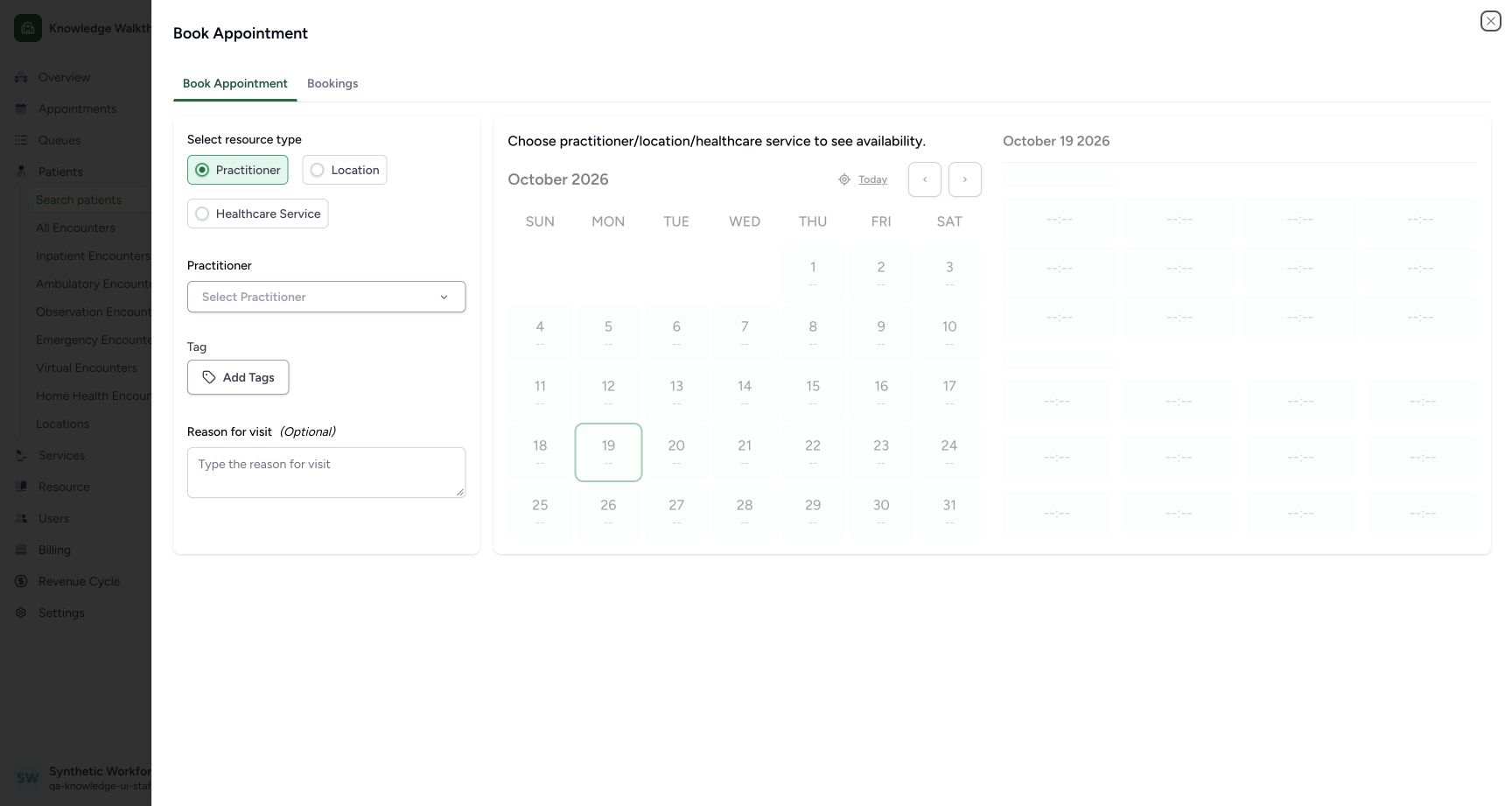The height and width of the screenshot is (806, 1512).
Task: Open the Book Appointment tab
Action: (x=235, y=83)
